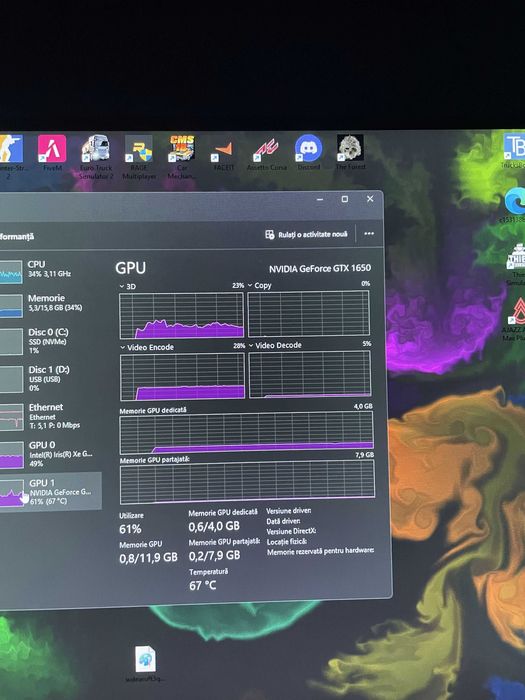Viewport: 525px width, 700px height.
Task: Select Disc 1 (D:) USB entry
Action: [x=50, y=379]
